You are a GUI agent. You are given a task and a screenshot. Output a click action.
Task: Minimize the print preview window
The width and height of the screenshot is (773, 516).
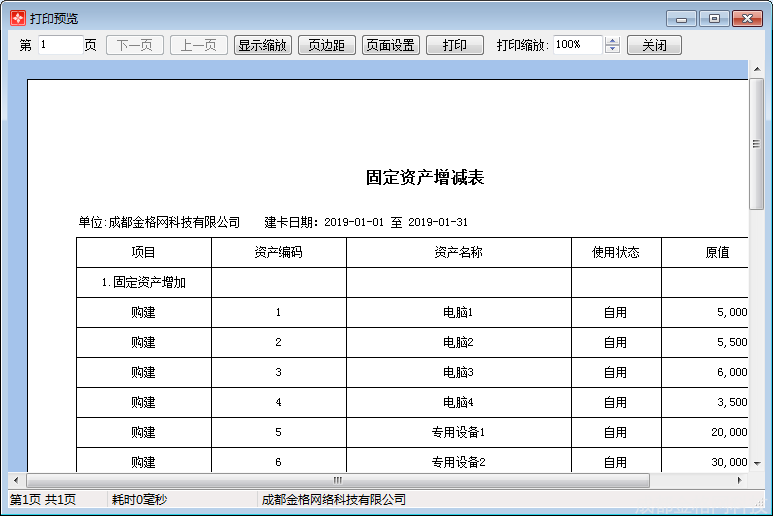click(682, 18)
